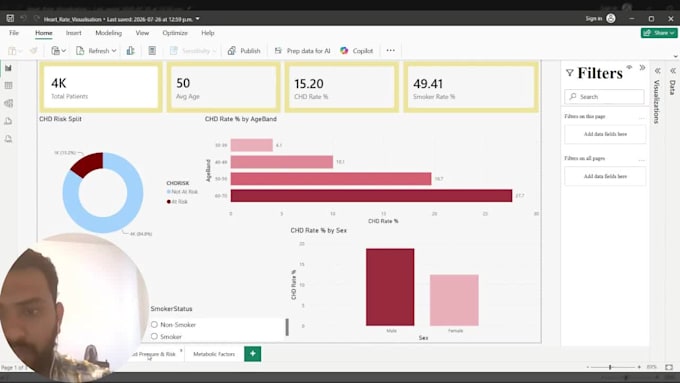This screenshot has height=383, width=680.
Task: Open the Share dropdown button
Action: 659,33
